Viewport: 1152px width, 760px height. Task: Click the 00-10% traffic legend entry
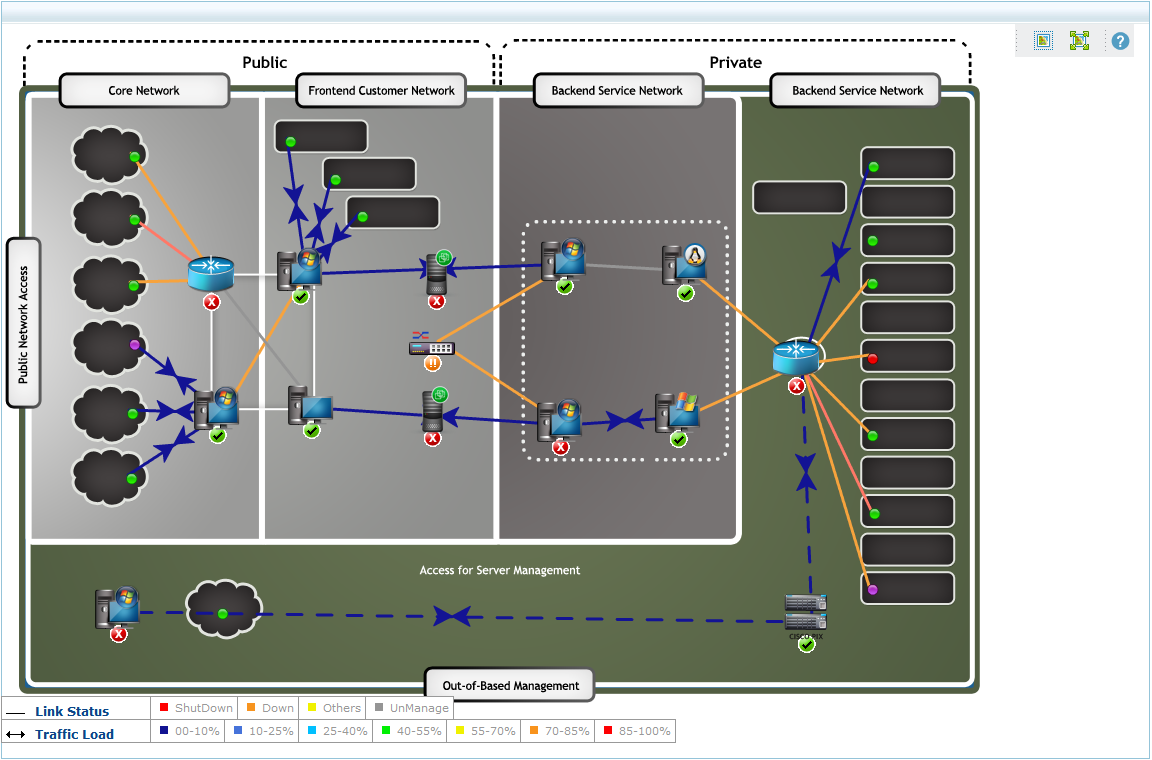pyautogui.click(x=189, y=731)
